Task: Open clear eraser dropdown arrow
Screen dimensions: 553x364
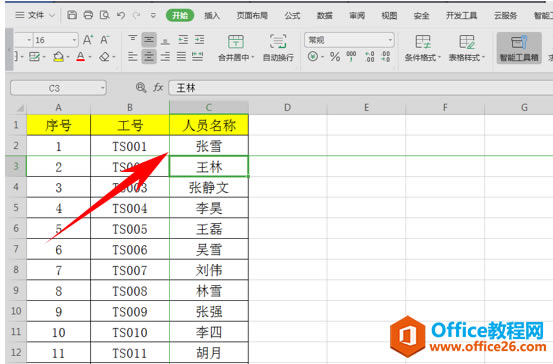Action: (114, 57)
